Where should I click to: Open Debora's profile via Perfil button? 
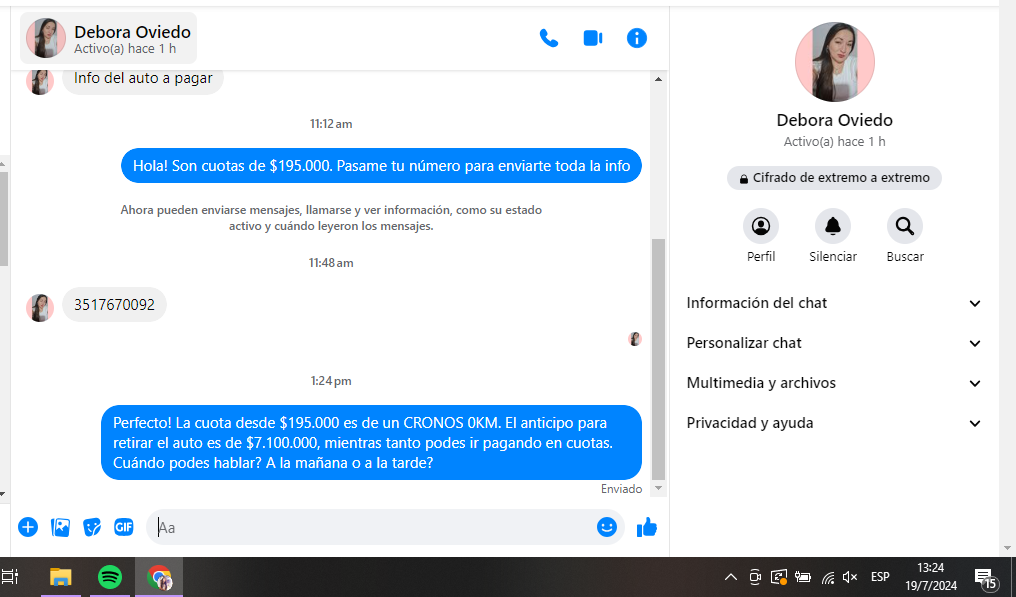click(x=761, y=227)
